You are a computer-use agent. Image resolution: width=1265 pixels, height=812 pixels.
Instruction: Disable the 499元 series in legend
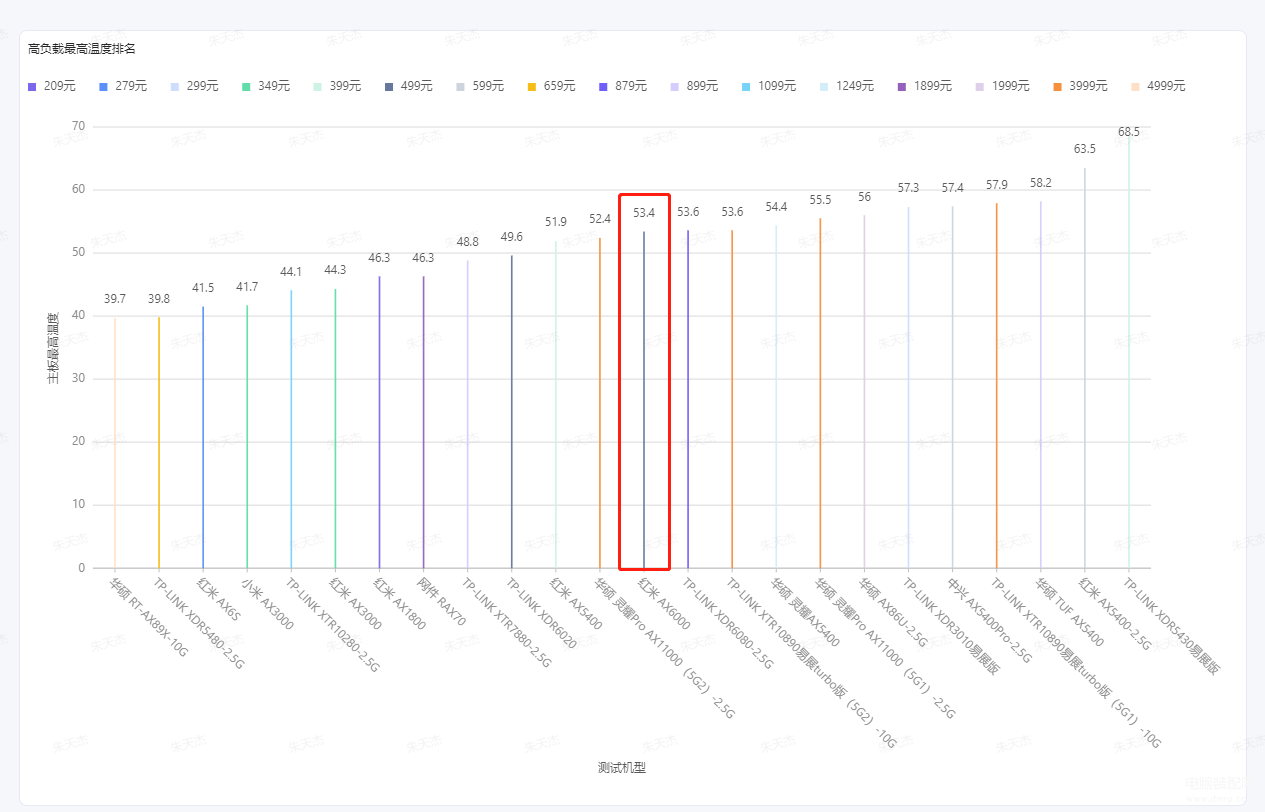click(x=409, y=86)
